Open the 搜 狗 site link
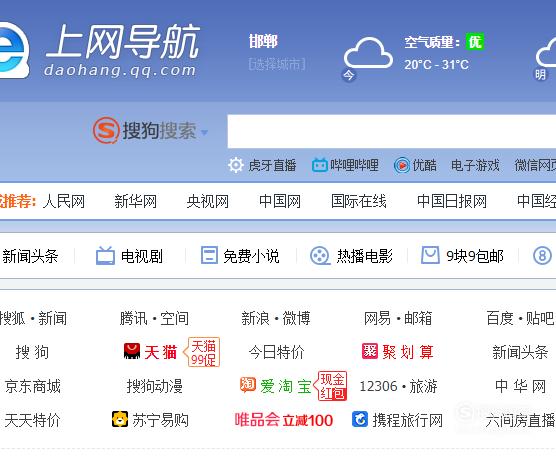Screen dimensions: 556x459 pyautogui.click(x=32, y=352)
